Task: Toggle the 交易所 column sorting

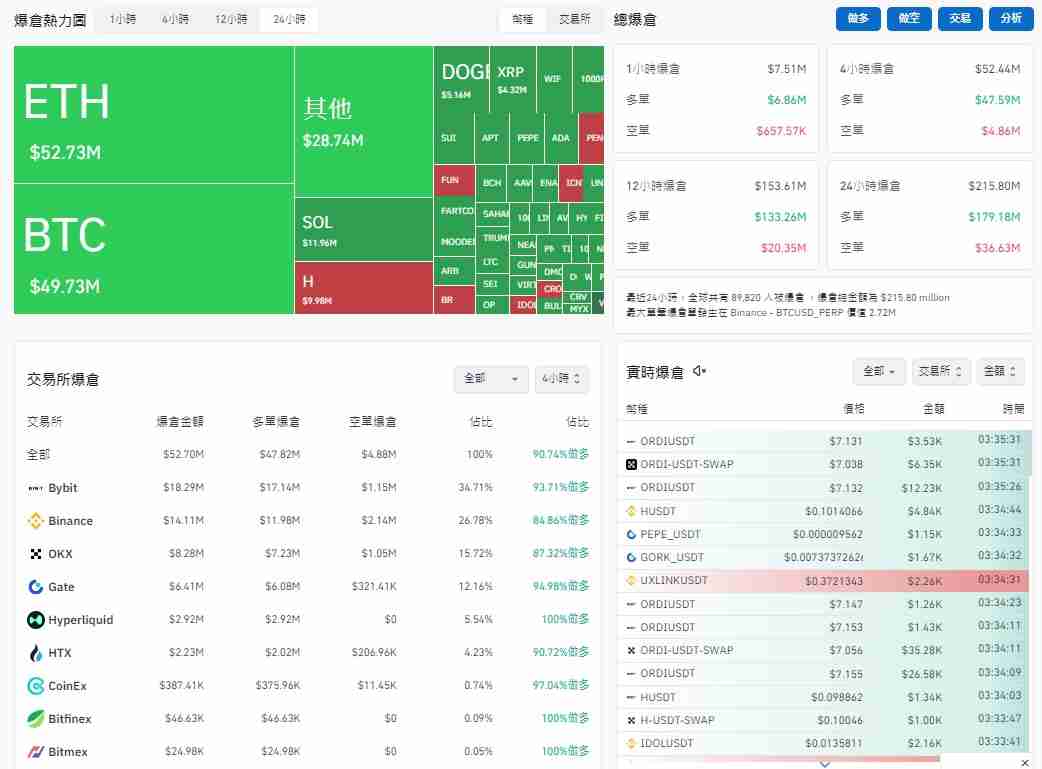Action: pos(942,371)
